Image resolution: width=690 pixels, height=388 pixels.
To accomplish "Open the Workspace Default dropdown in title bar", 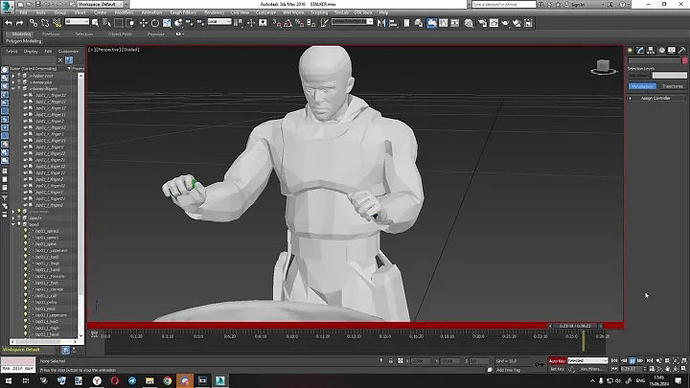I will click(x=103, y=4).
